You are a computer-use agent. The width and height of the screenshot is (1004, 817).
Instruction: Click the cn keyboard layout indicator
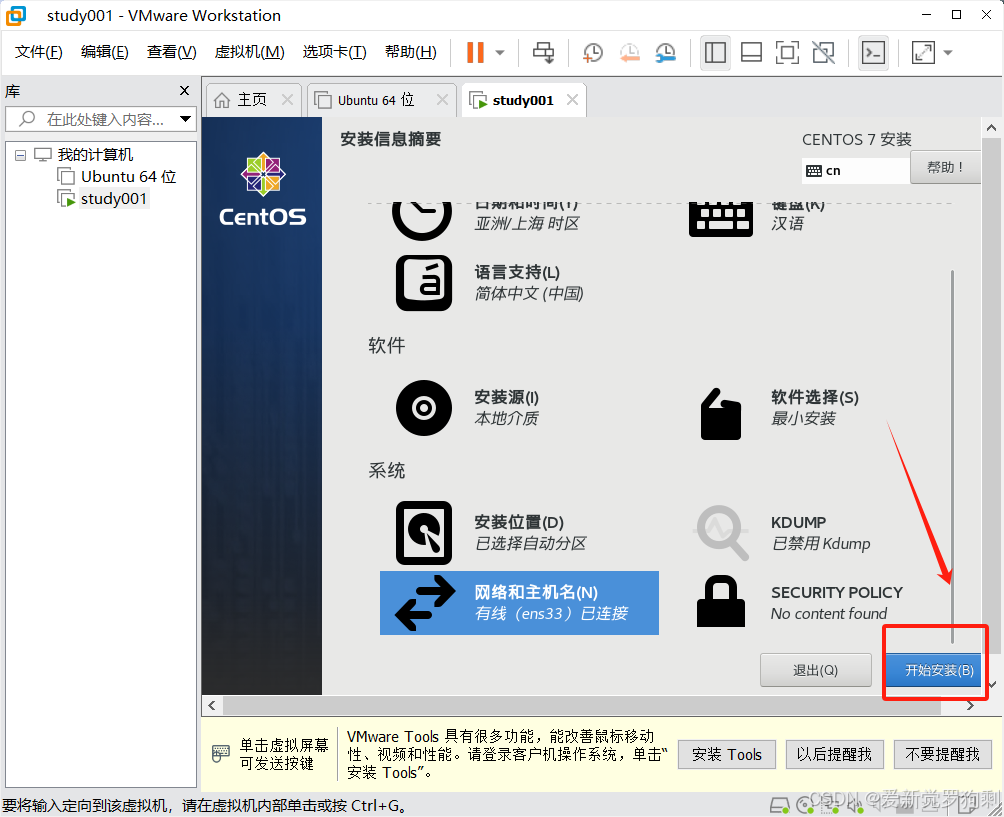point(855,170)
